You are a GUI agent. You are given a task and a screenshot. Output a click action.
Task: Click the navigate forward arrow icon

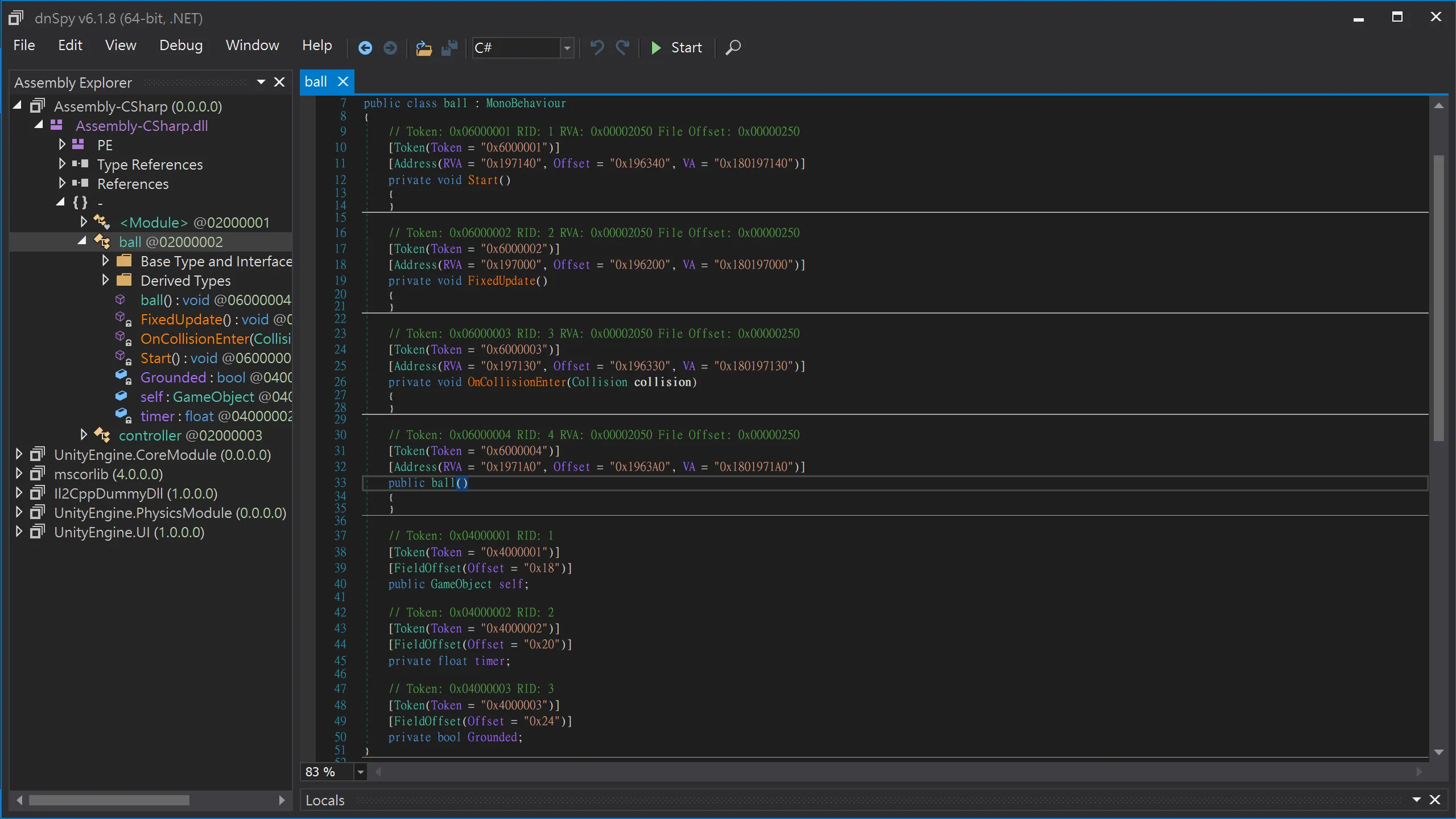coord(390,48)
